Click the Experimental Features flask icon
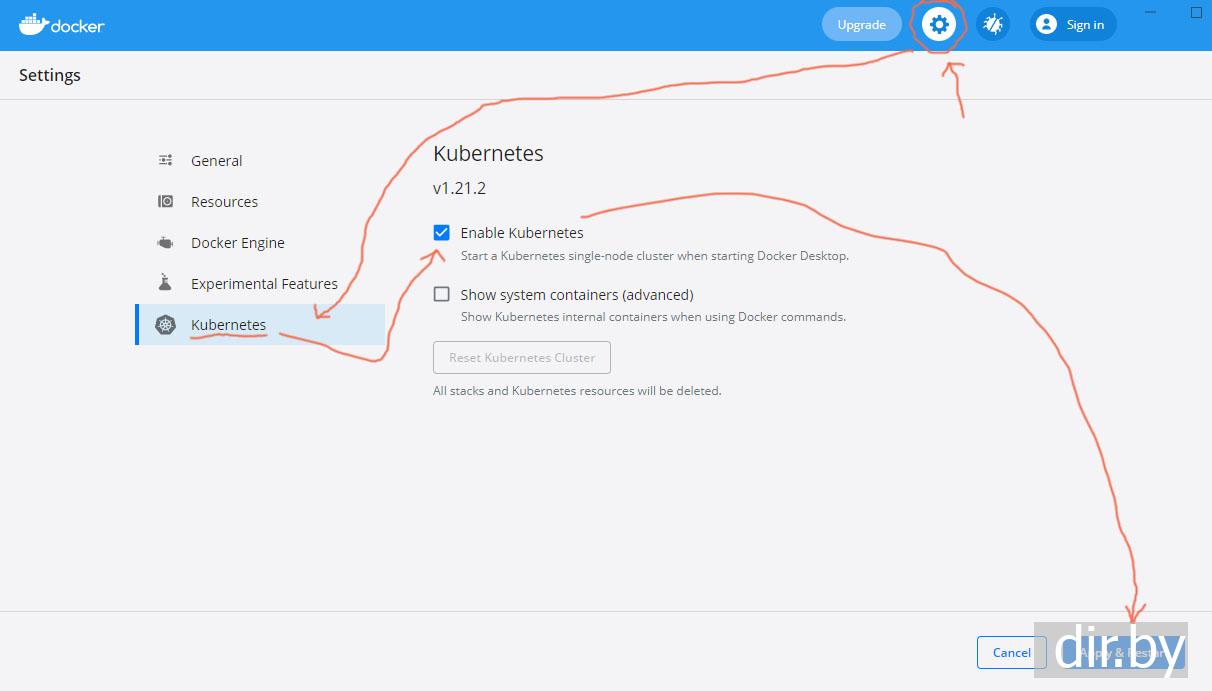 click(166, 283)
